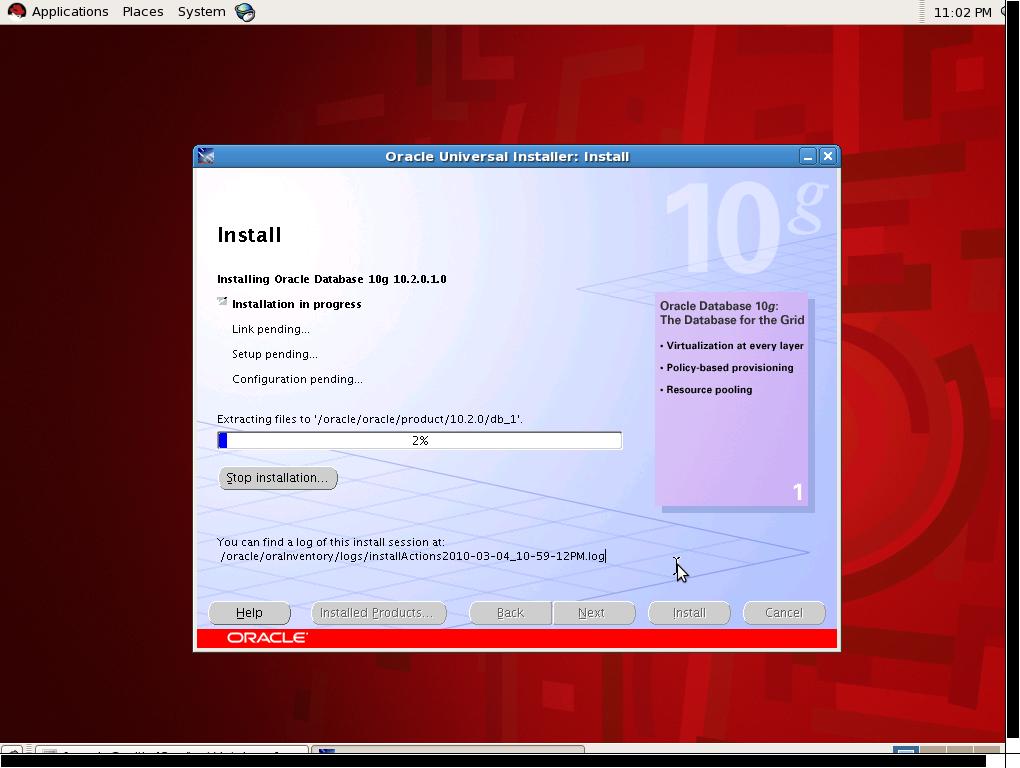Cancel the installer with Cancel button
This screenshot has width=1020, height=768.
click(x=784, y=613)
